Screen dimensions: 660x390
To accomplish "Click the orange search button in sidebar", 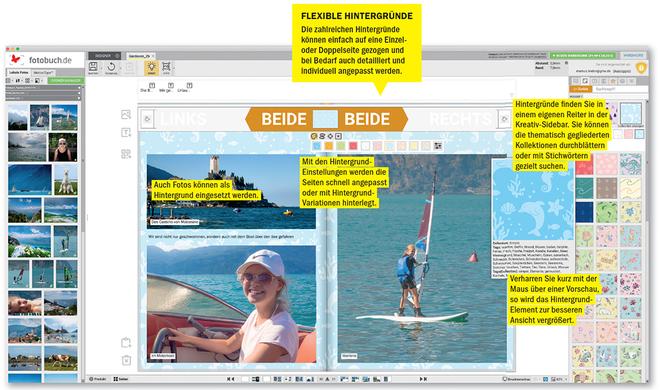I will pyautogui.click(x=581, y=89).
